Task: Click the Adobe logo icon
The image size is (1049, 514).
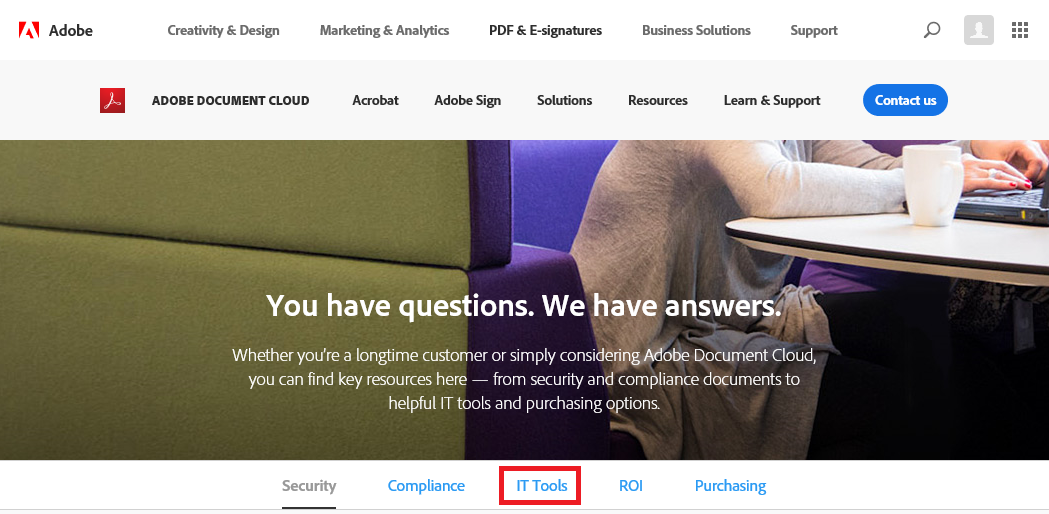Action: [29, 30]
